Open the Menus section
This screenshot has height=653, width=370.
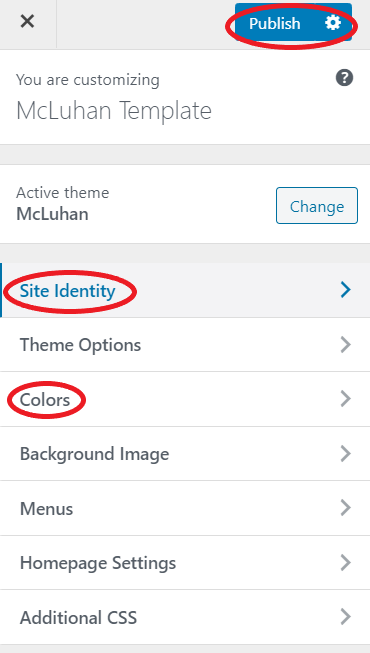(x=185, y=508)
